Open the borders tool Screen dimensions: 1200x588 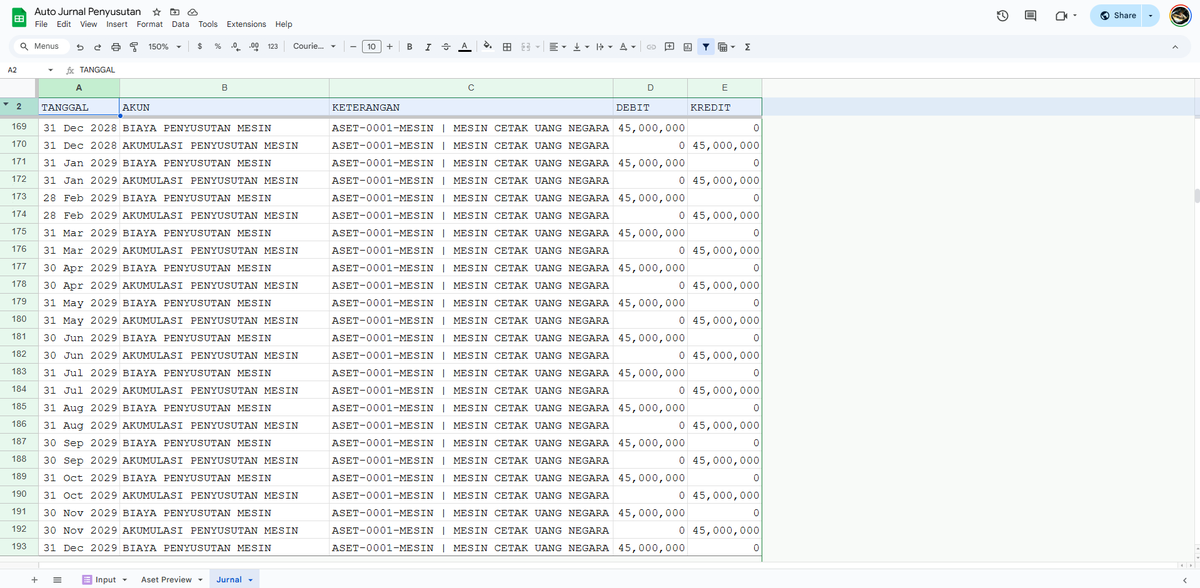507,46
